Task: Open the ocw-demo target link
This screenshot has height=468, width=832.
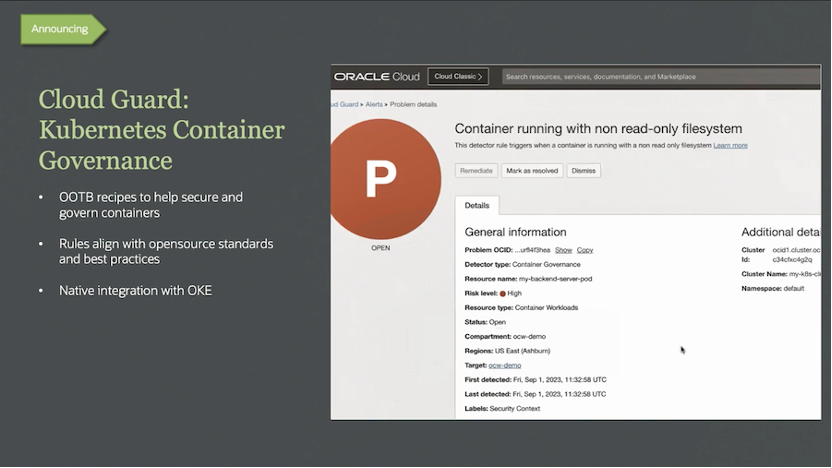Action: pos(505,366)
